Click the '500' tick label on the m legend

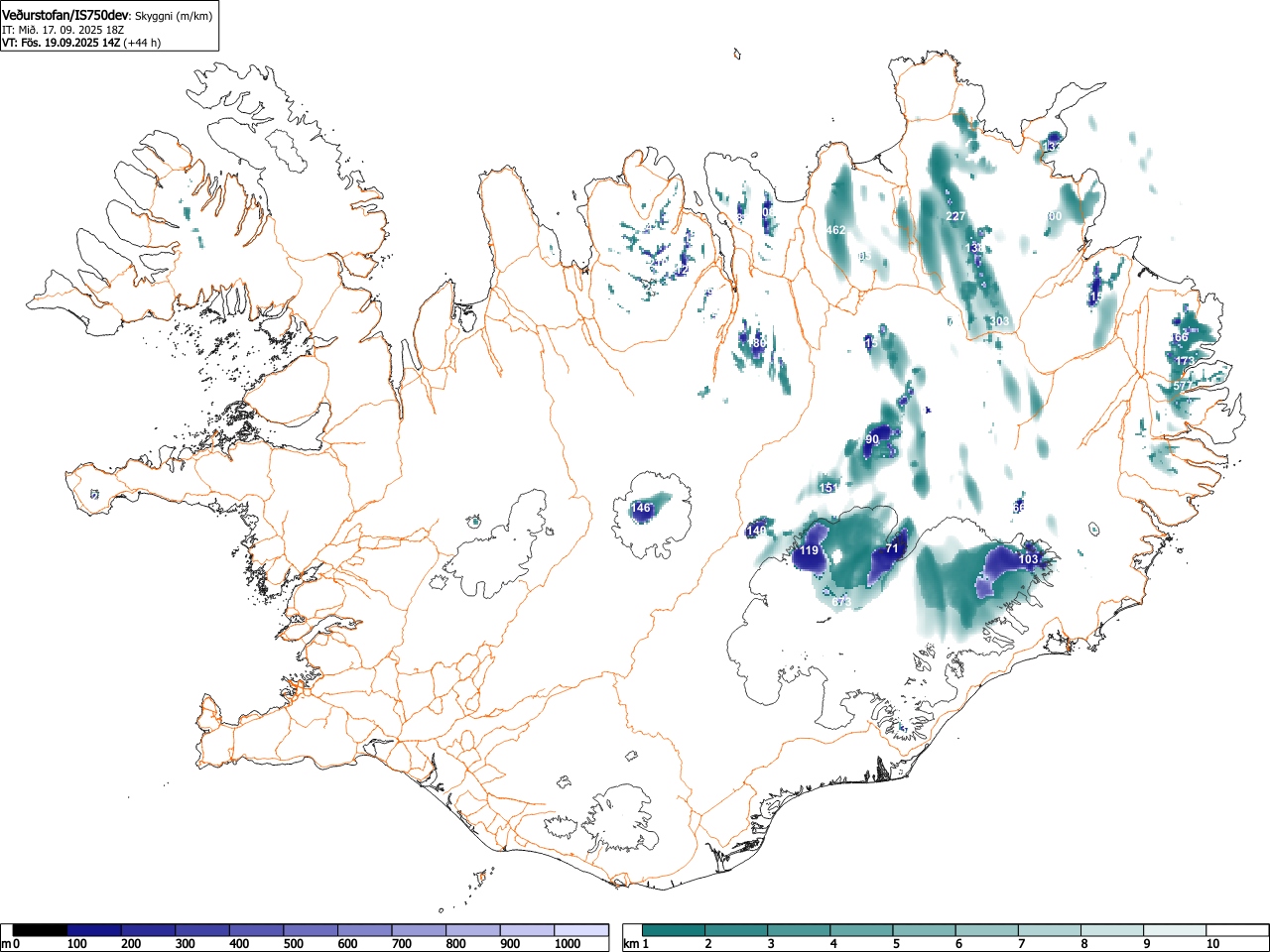(293, 944)
